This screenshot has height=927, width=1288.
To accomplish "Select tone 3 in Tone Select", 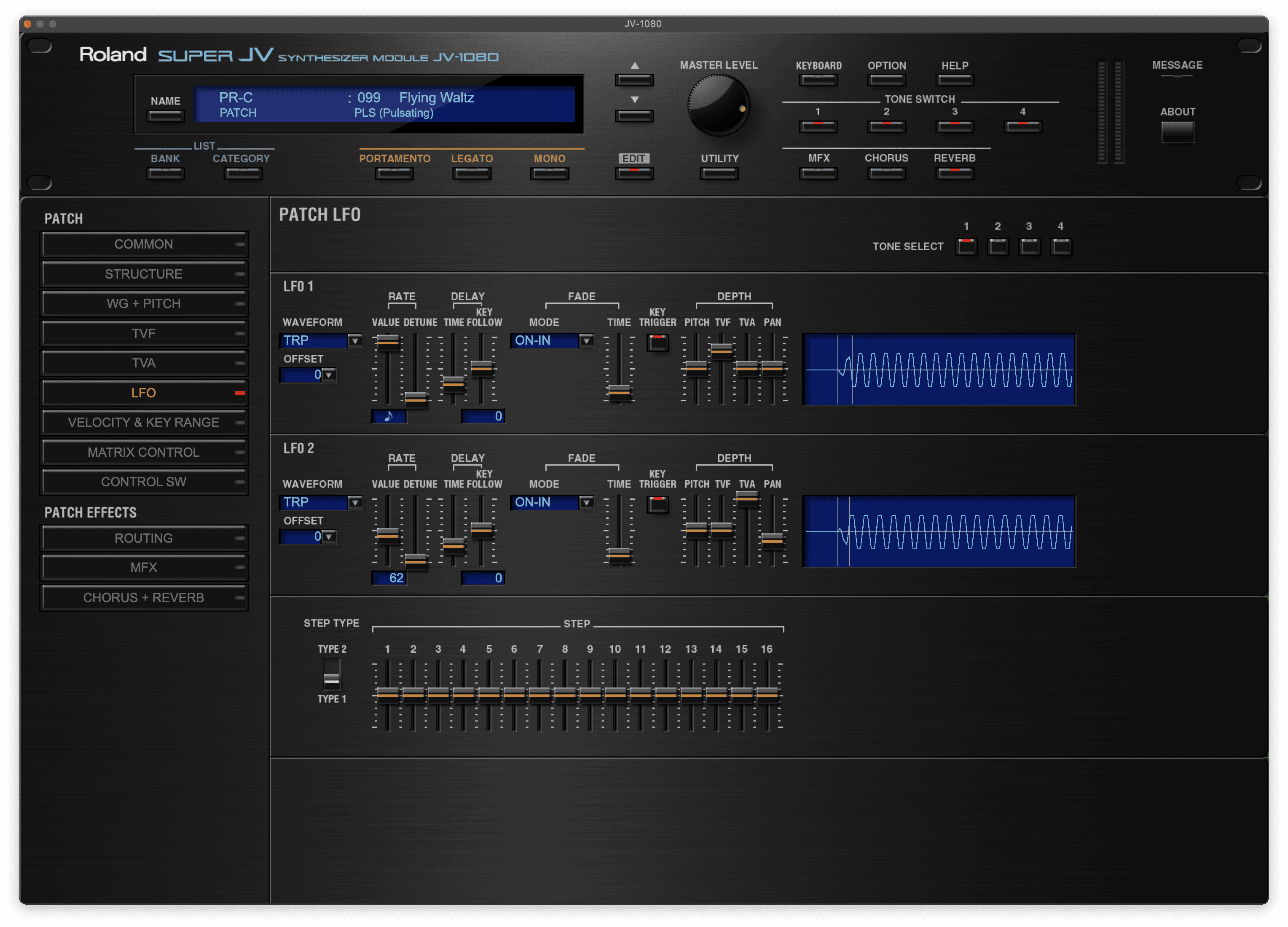I will pyautogui.click(x=1029, y=247).
